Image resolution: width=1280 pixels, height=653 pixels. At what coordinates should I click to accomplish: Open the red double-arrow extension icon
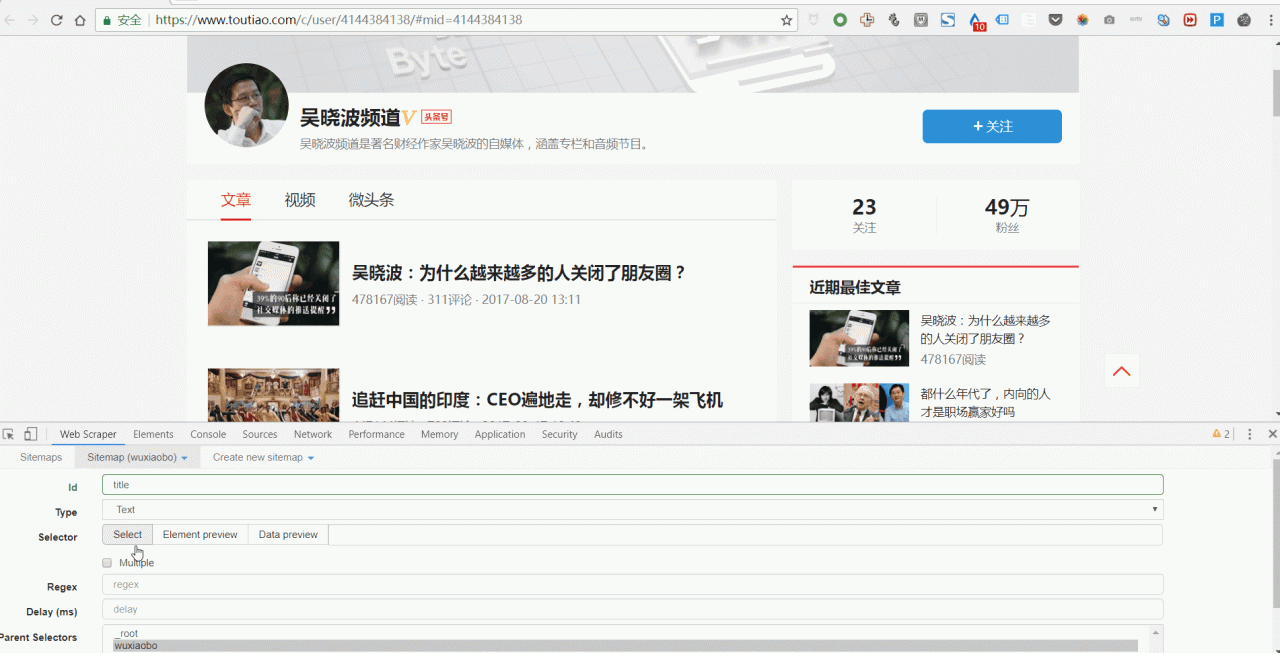1190,20
